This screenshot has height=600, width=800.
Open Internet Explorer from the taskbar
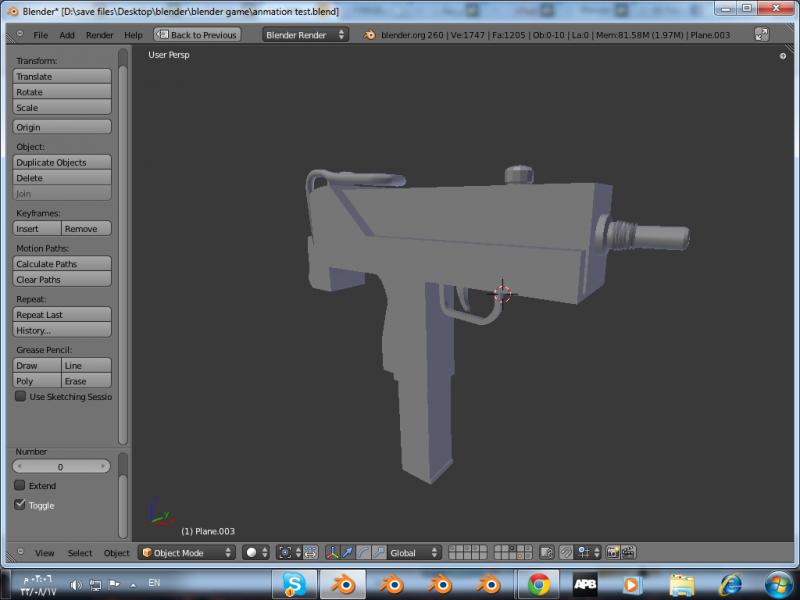pyautogui.click(x=731, y=585)
